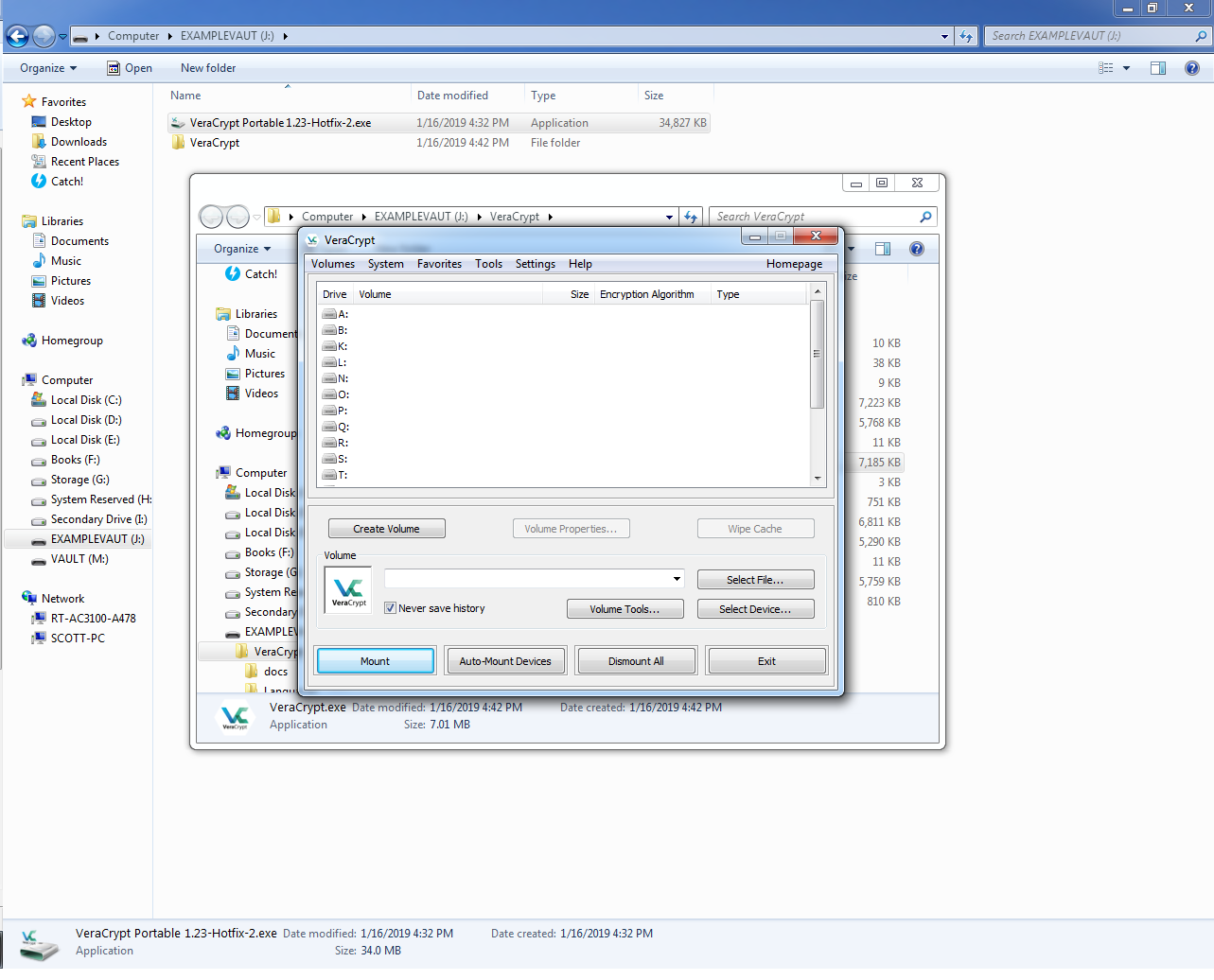Expand the VeraCrypt volume path combo box
Viewport: 1214px width, 980px height.
click(677, 579)
